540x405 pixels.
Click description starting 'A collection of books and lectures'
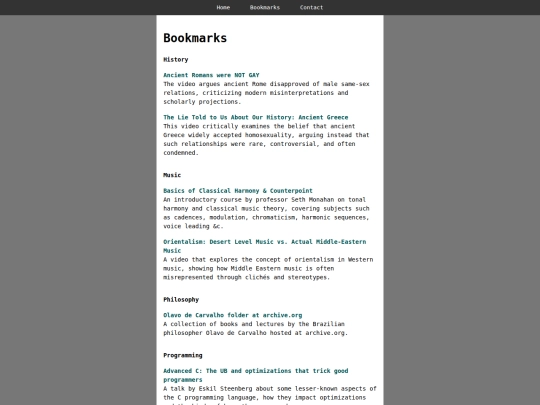pyautogui.click(x=256, y=328)
